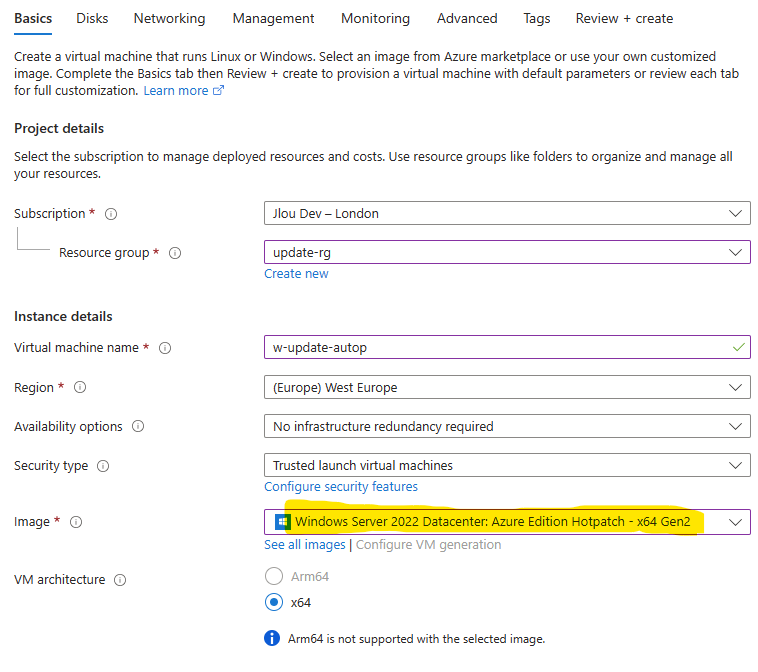Click the 'Arm64 is not supported' message
Screen dimensions: 758x672
click(x=416, y=639)
